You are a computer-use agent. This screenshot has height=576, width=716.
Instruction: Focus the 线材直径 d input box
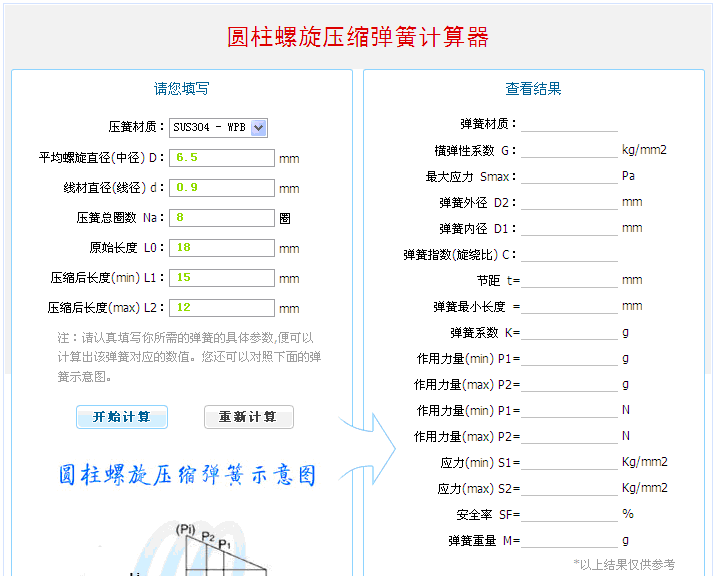point(222,188)
